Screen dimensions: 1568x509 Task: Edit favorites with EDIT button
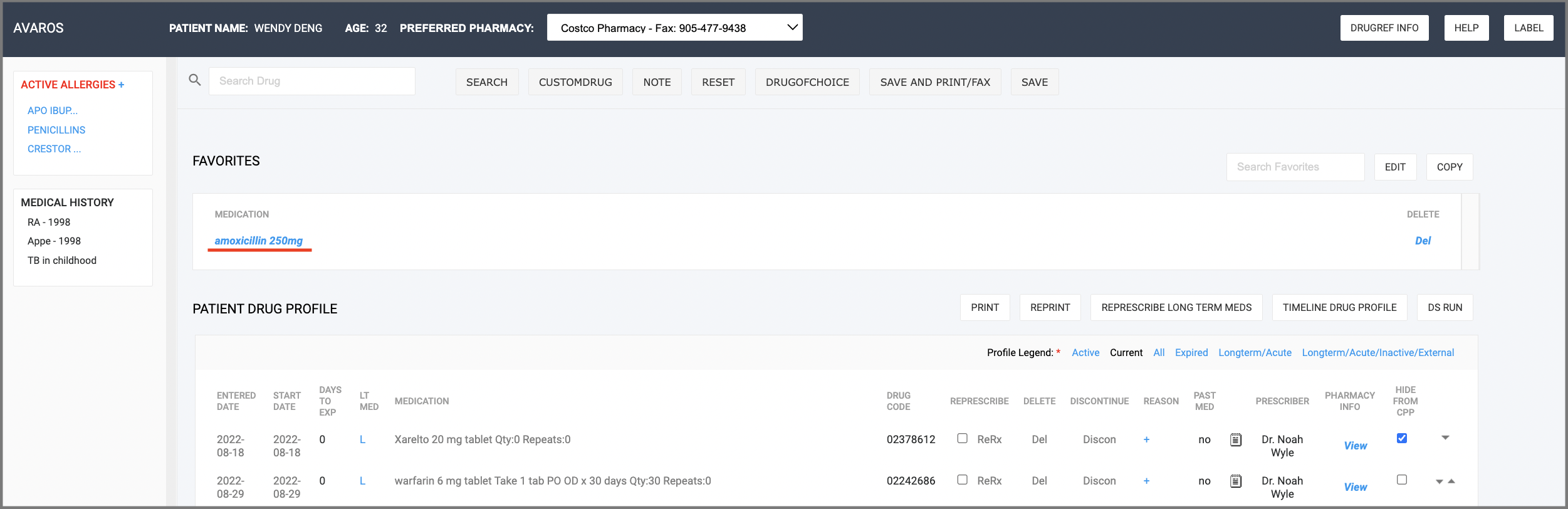click(1395, 167)
